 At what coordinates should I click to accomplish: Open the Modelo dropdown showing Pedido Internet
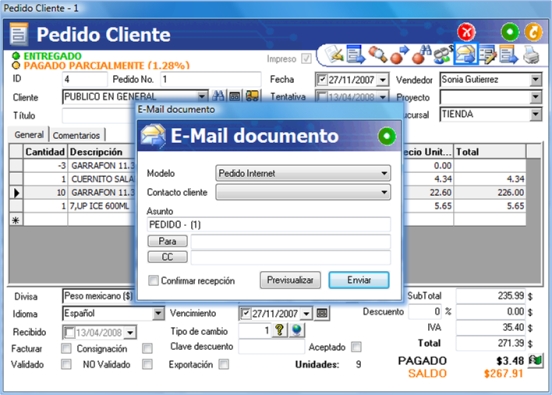point(303,173)
